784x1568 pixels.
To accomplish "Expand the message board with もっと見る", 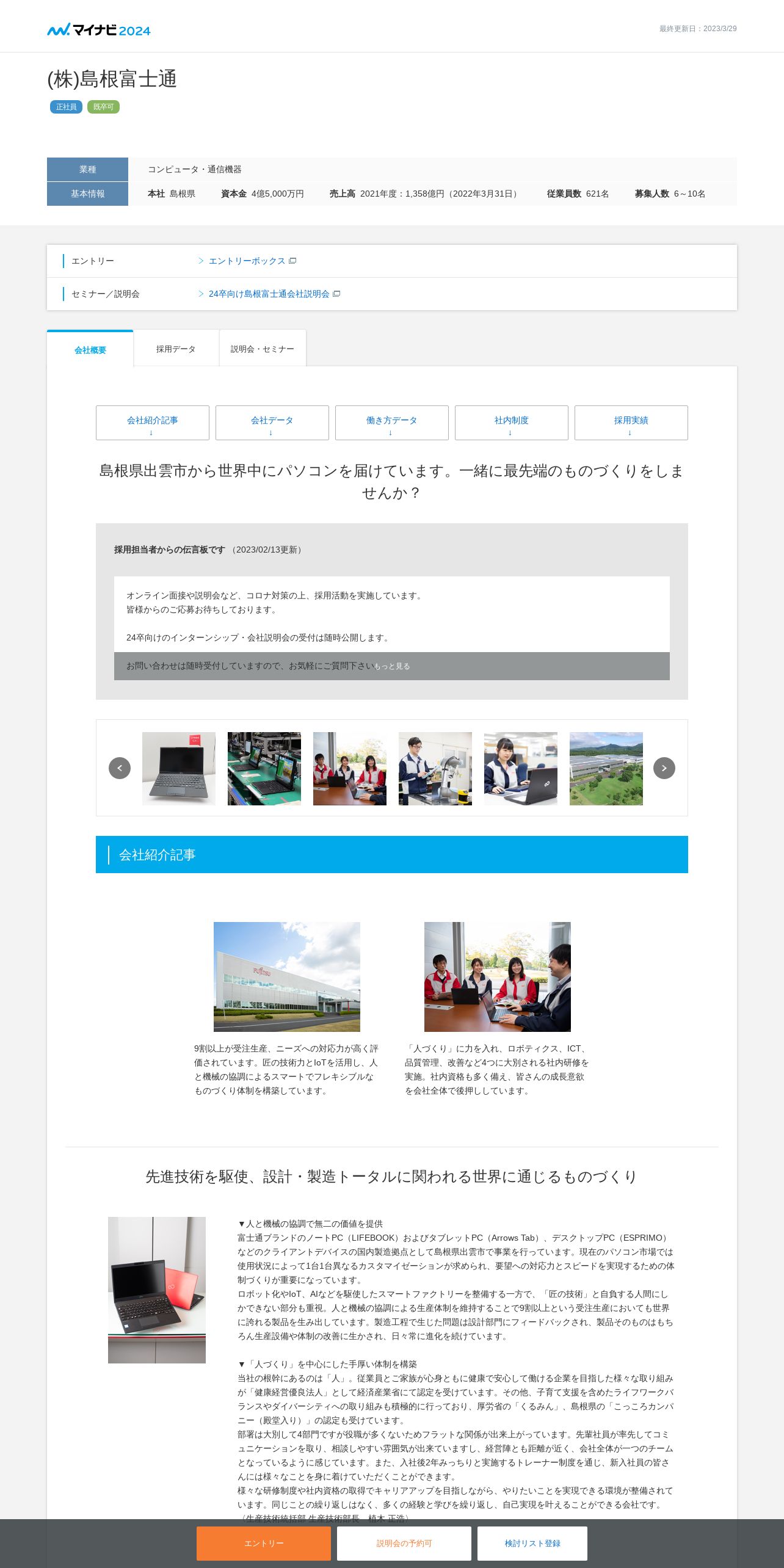I will coord(392,666).
